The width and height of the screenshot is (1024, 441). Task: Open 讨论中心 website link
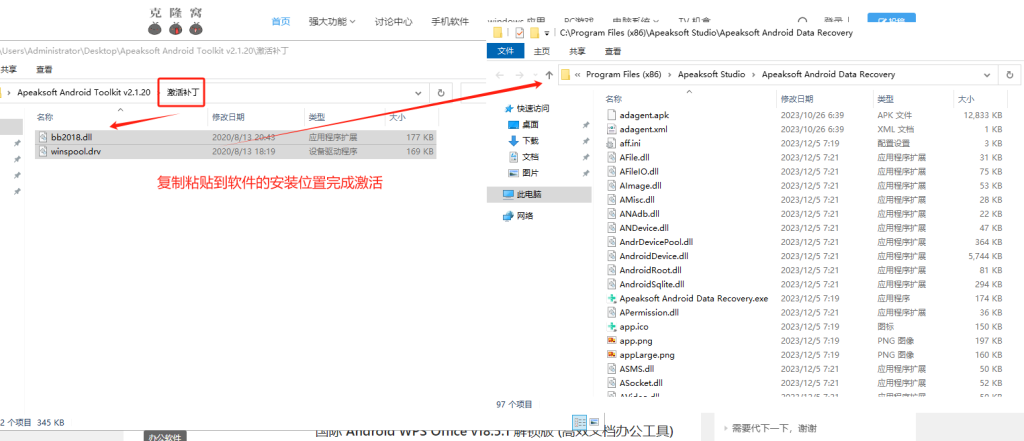tap(393, 21)
